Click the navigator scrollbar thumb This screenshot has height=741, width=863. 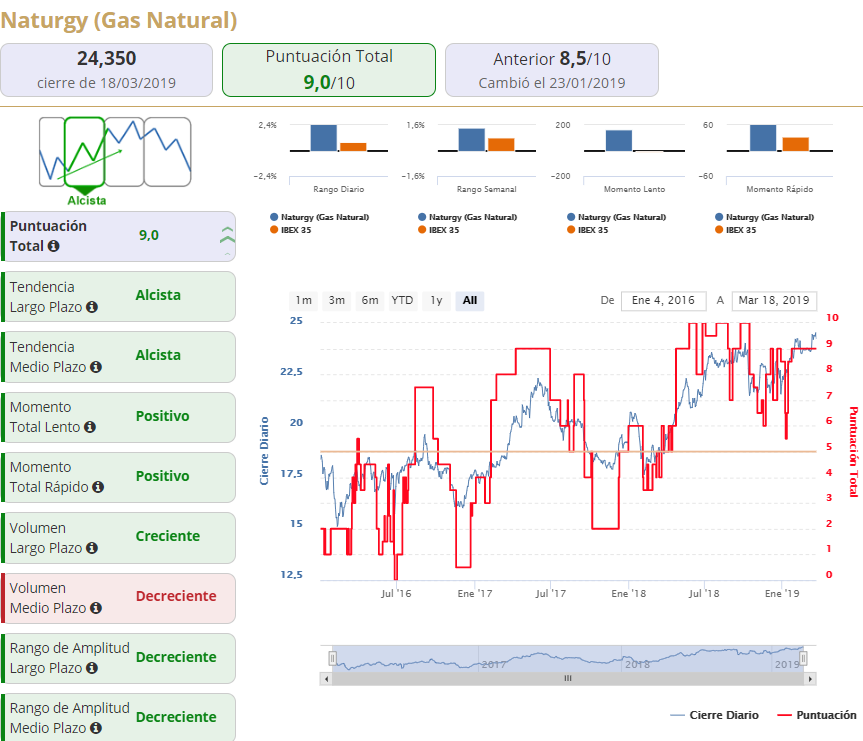tap(567, 679)
